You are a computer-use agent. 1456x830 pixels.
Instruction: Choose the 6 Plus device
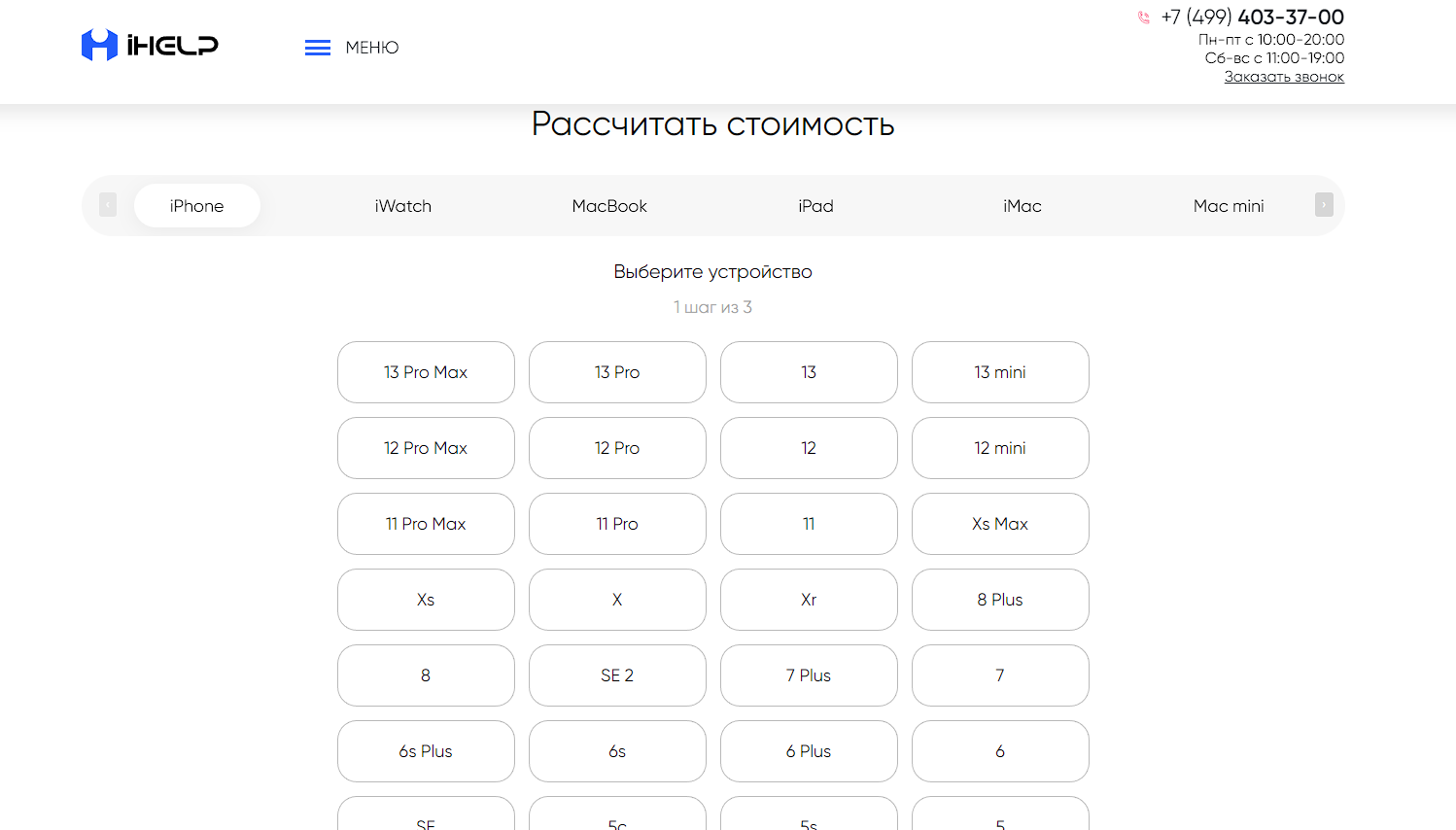click(809, 751)
